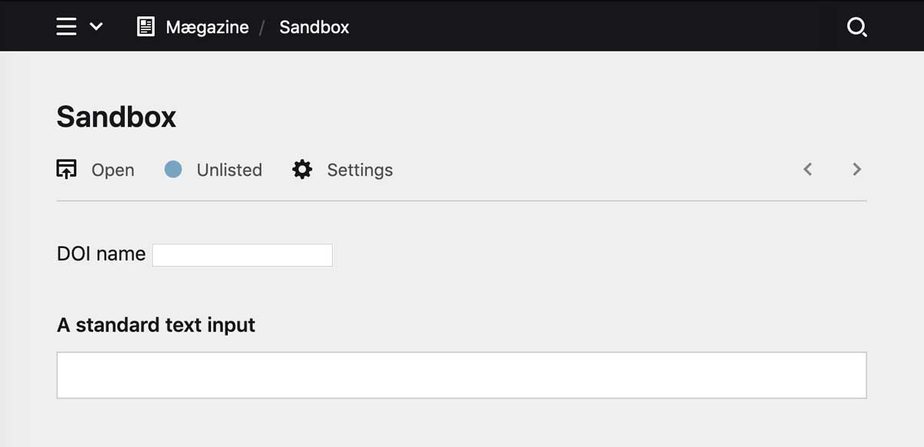Go to the previous page arrow

click(x=808, y=169)
